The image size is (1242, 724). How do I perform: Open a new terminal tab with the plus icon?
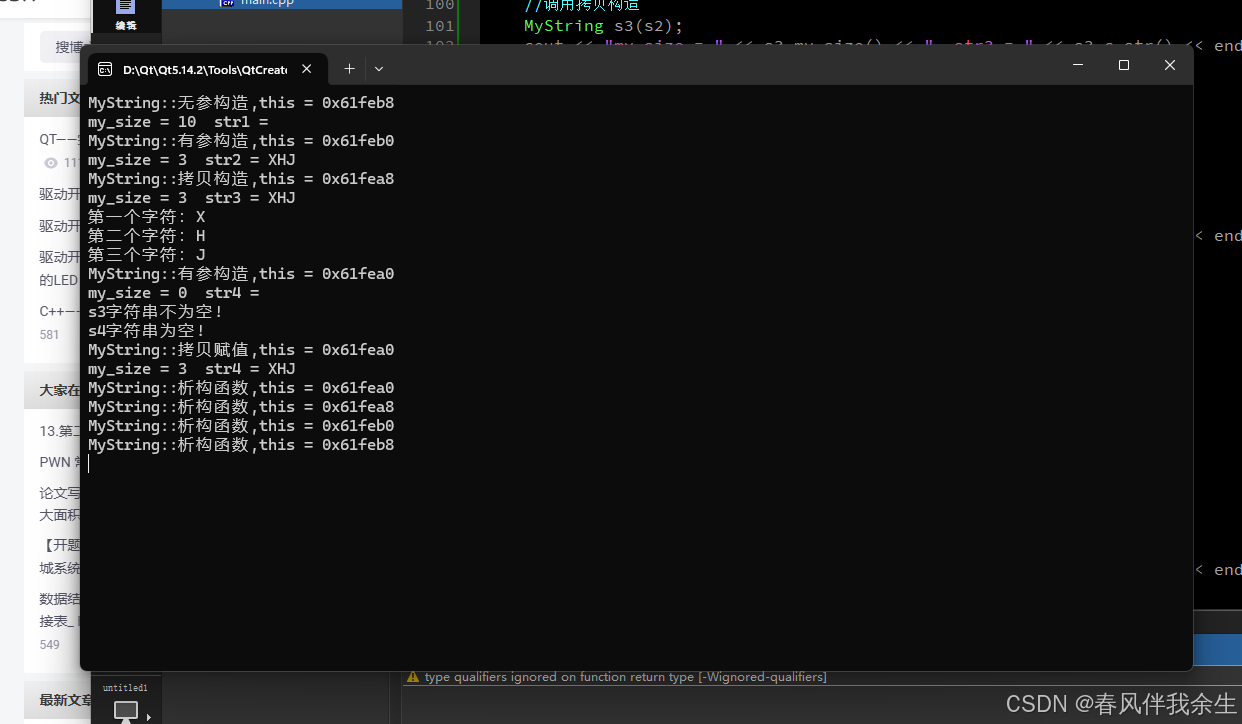coord(349,68)
